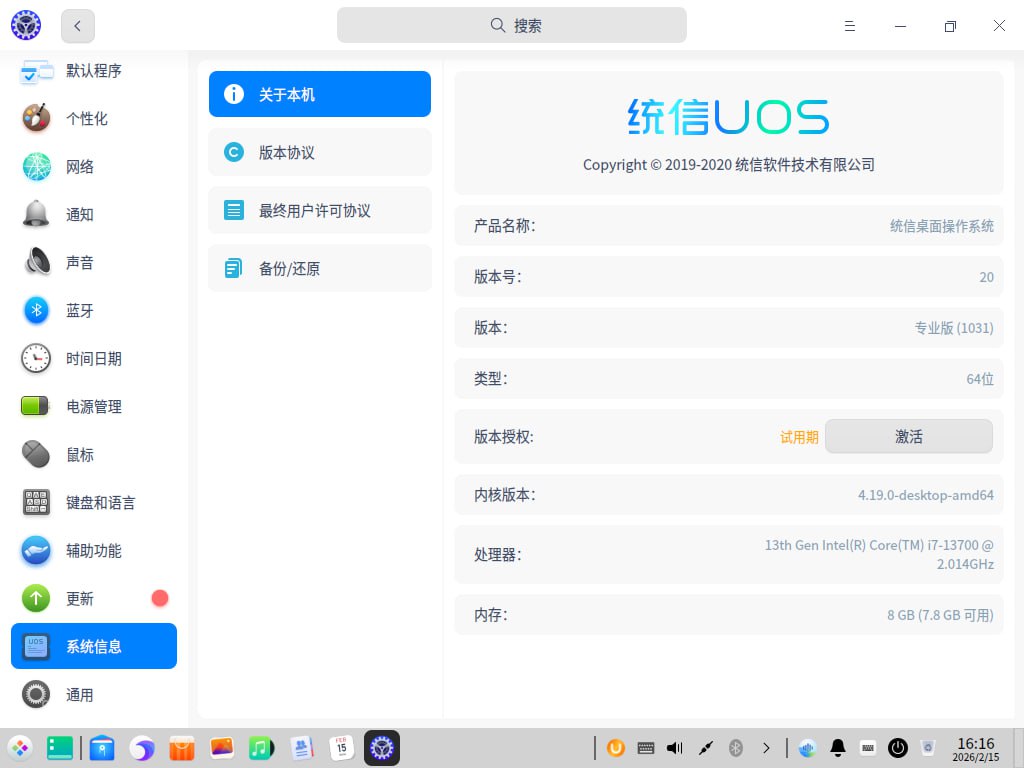Select the Network (网络) globe icon
Viewport: 1024px width, 768px height.
[36, 167]
